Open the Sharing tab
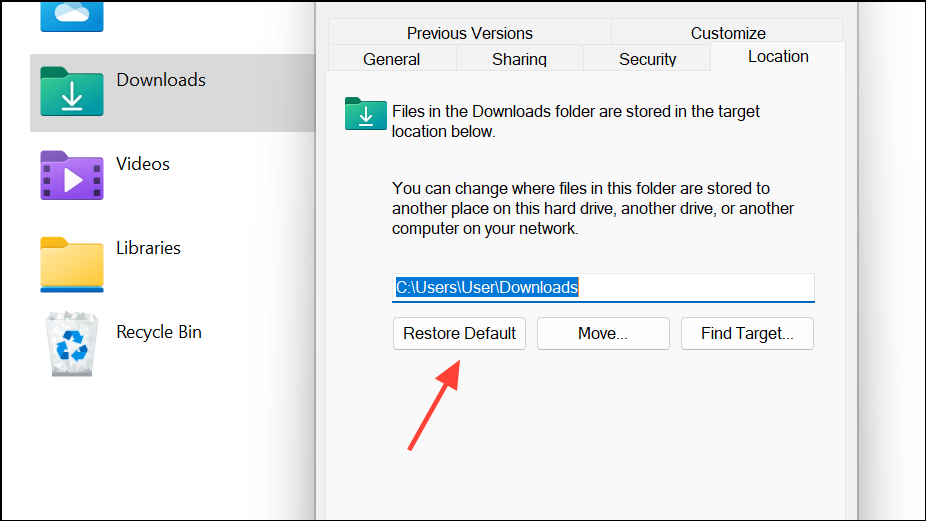The height and width of the screenshot is (521, 926). coord(519,58)
